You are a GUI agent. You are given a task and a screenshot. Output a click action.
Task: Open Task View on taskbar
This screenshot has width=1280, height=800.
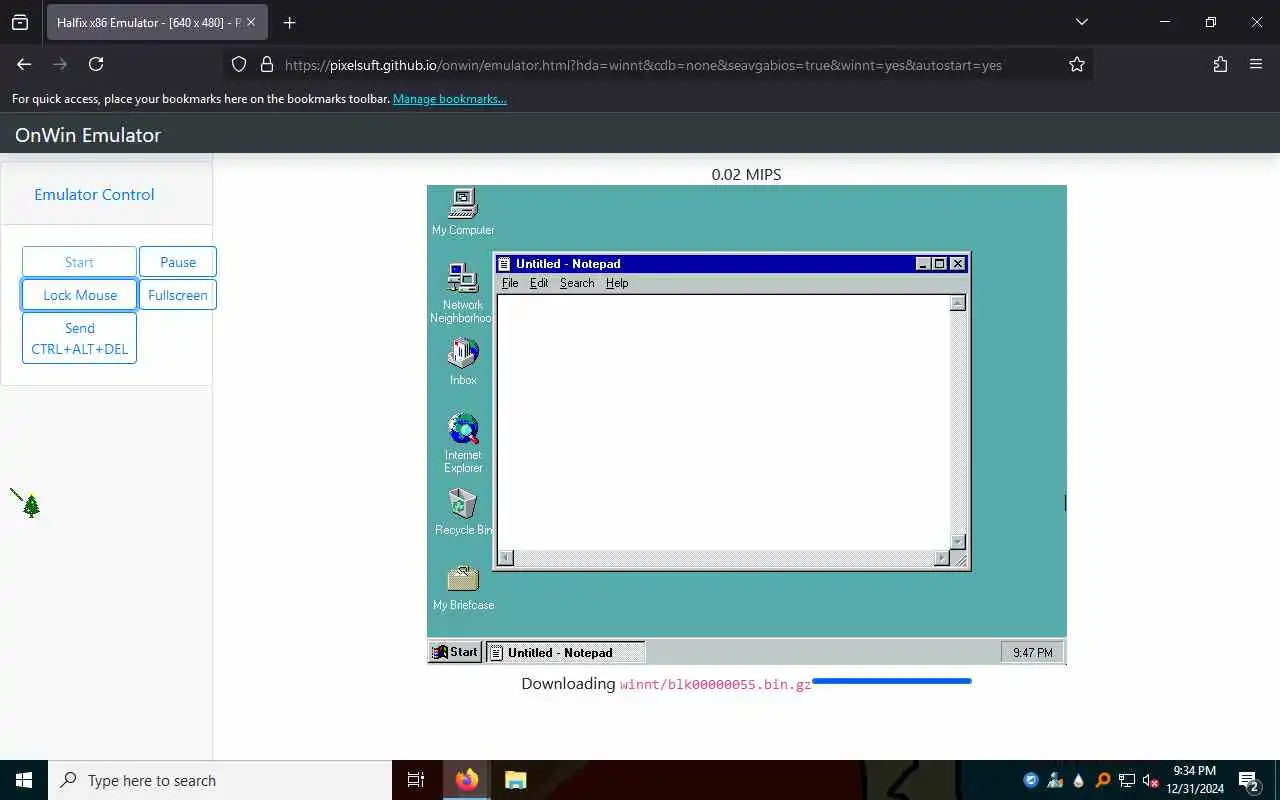tap(416, 780)
